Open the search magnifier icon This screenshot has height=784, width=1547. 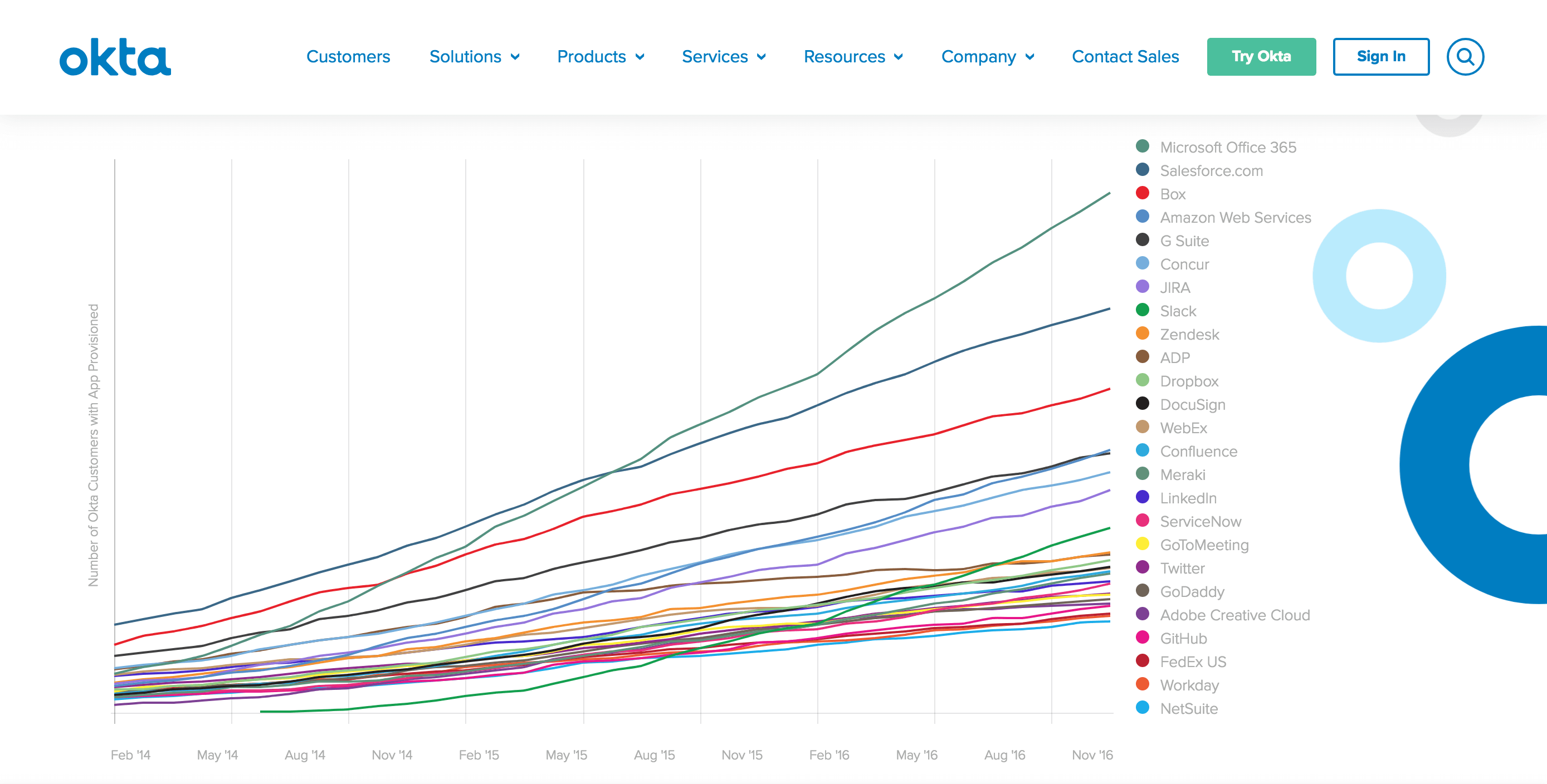click(x=1465, y=57)
